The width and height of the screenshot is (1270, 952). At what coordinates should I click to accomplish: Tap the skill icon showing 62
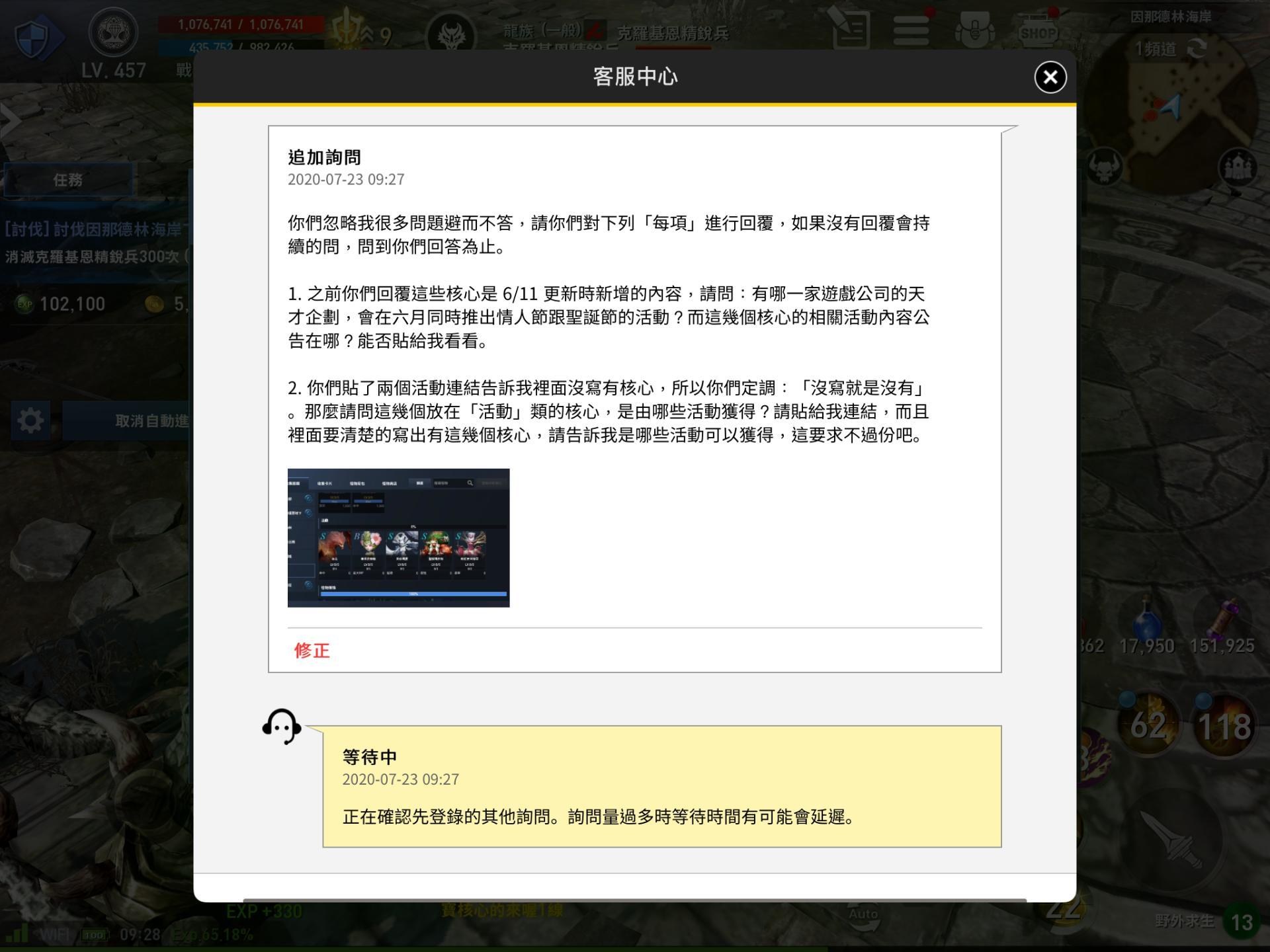coord(1148,725)
